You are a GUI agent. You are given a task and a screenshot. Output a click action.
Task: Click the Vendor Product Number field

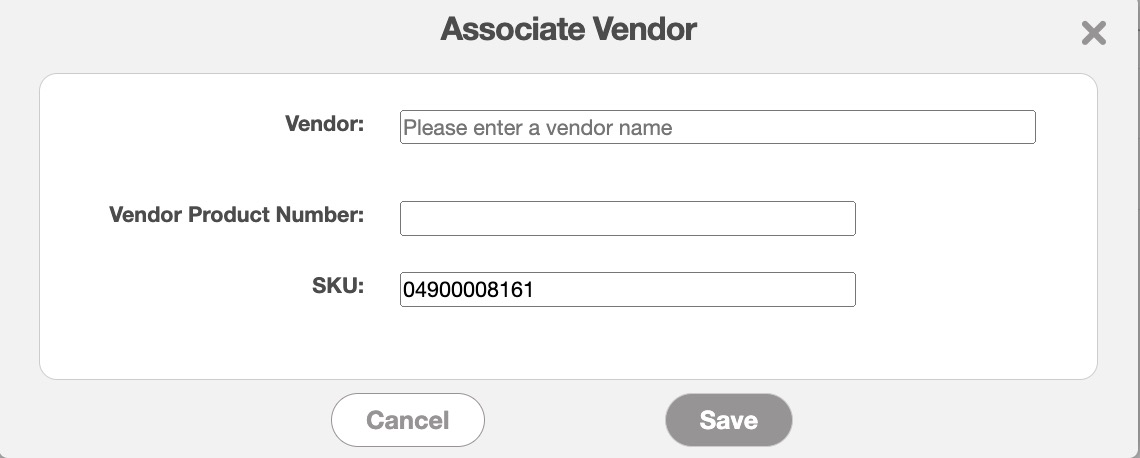point(627,218)
